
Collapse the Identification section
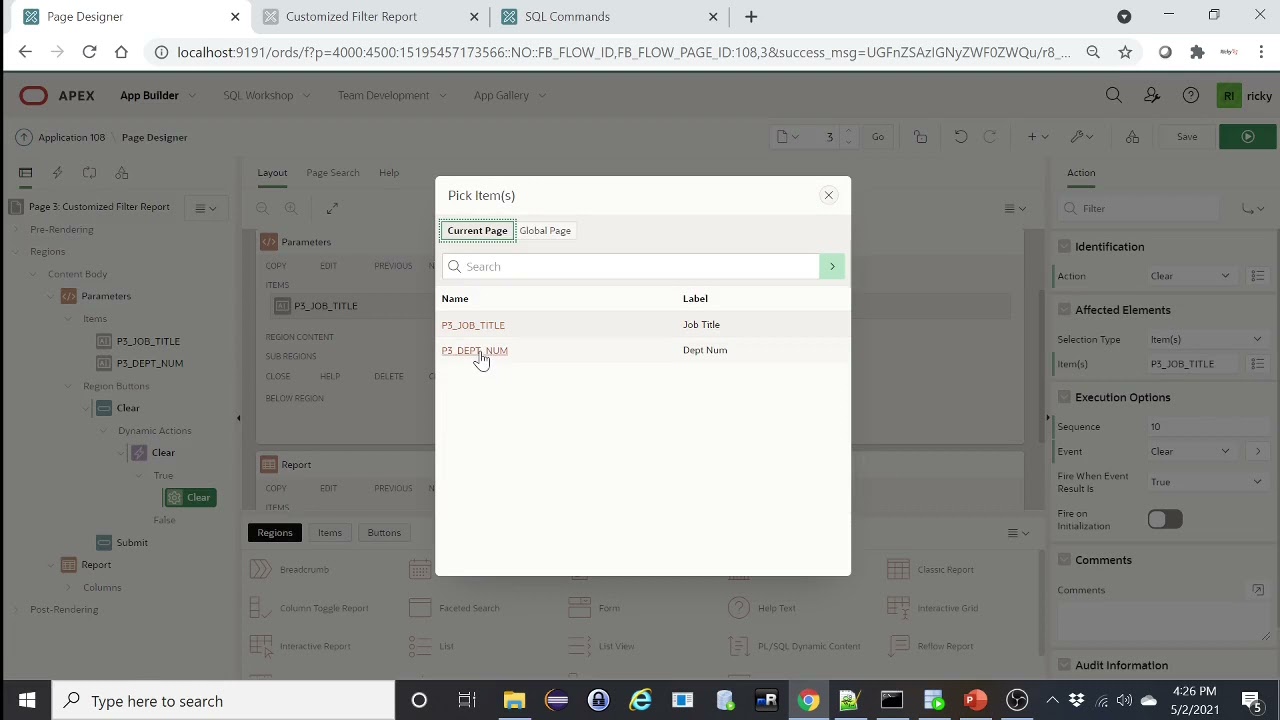click(x=1064, y=247)
